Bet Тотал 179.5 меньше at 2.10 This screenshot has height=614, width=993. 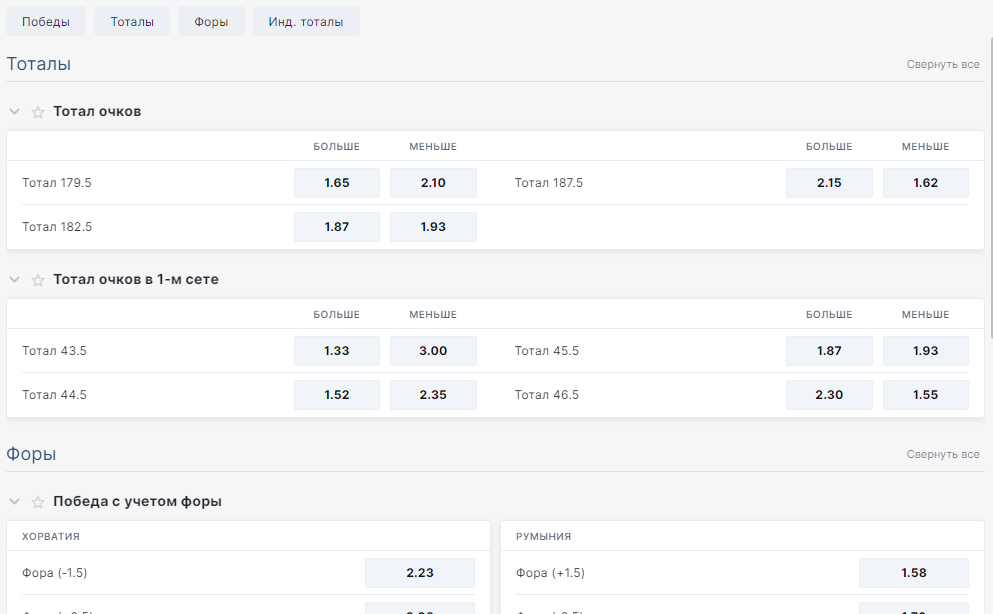point(433,183)
